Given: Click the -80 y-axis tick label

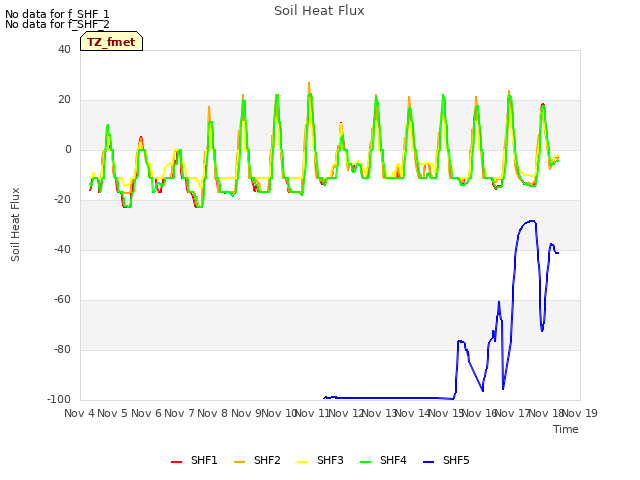Looking at the screenshot, I should pyautogui.click(x=62, y=349).
